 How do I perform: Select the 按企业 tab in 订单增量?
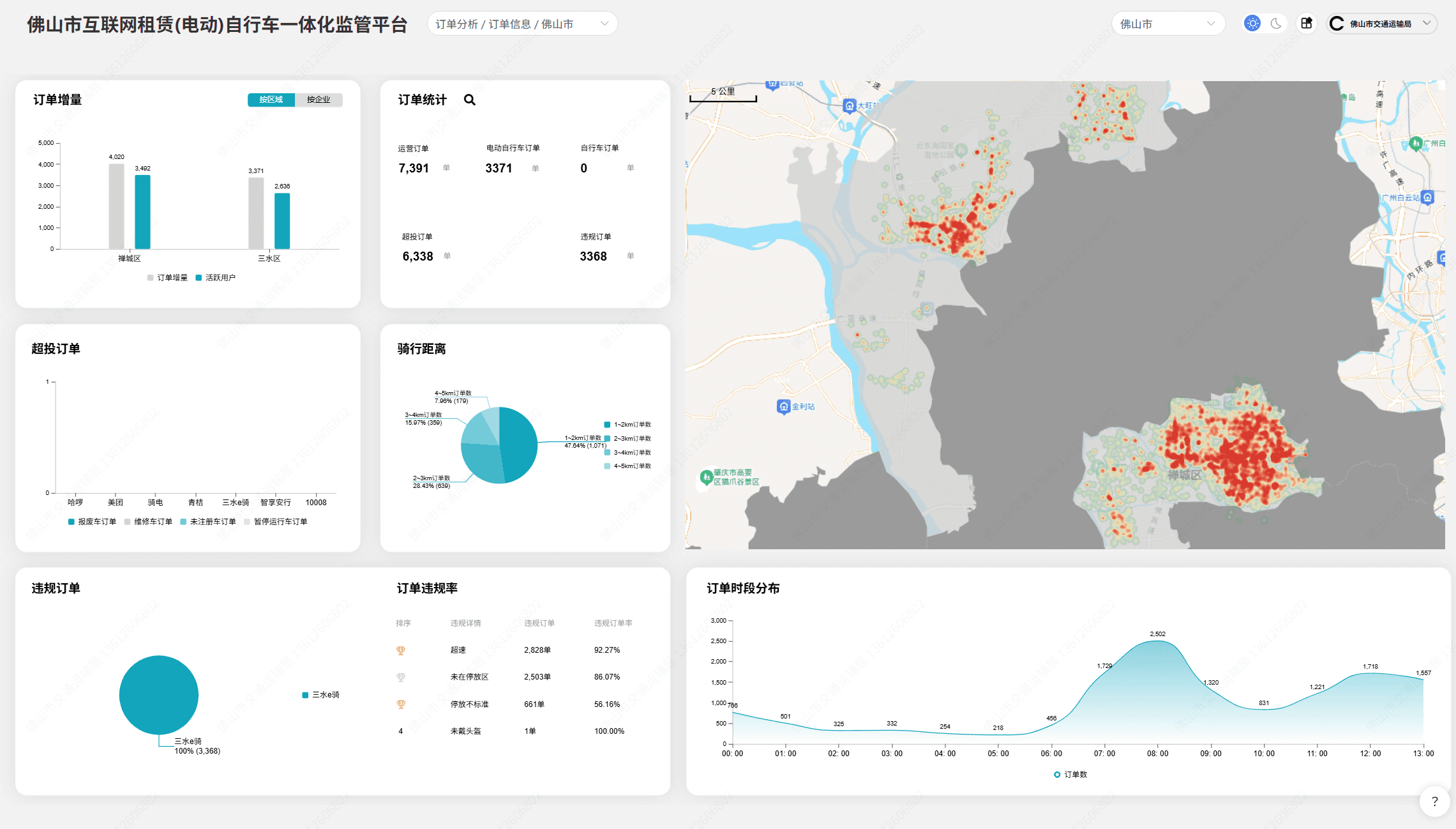(319, 100)
